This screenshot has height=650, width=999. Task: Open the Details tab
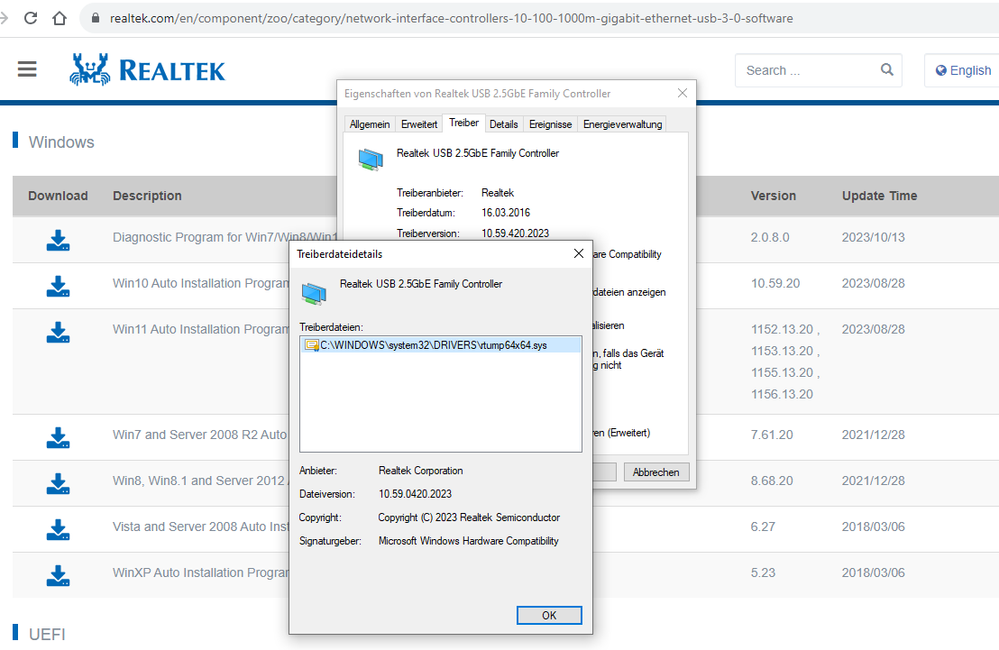[x=503, y=124]
